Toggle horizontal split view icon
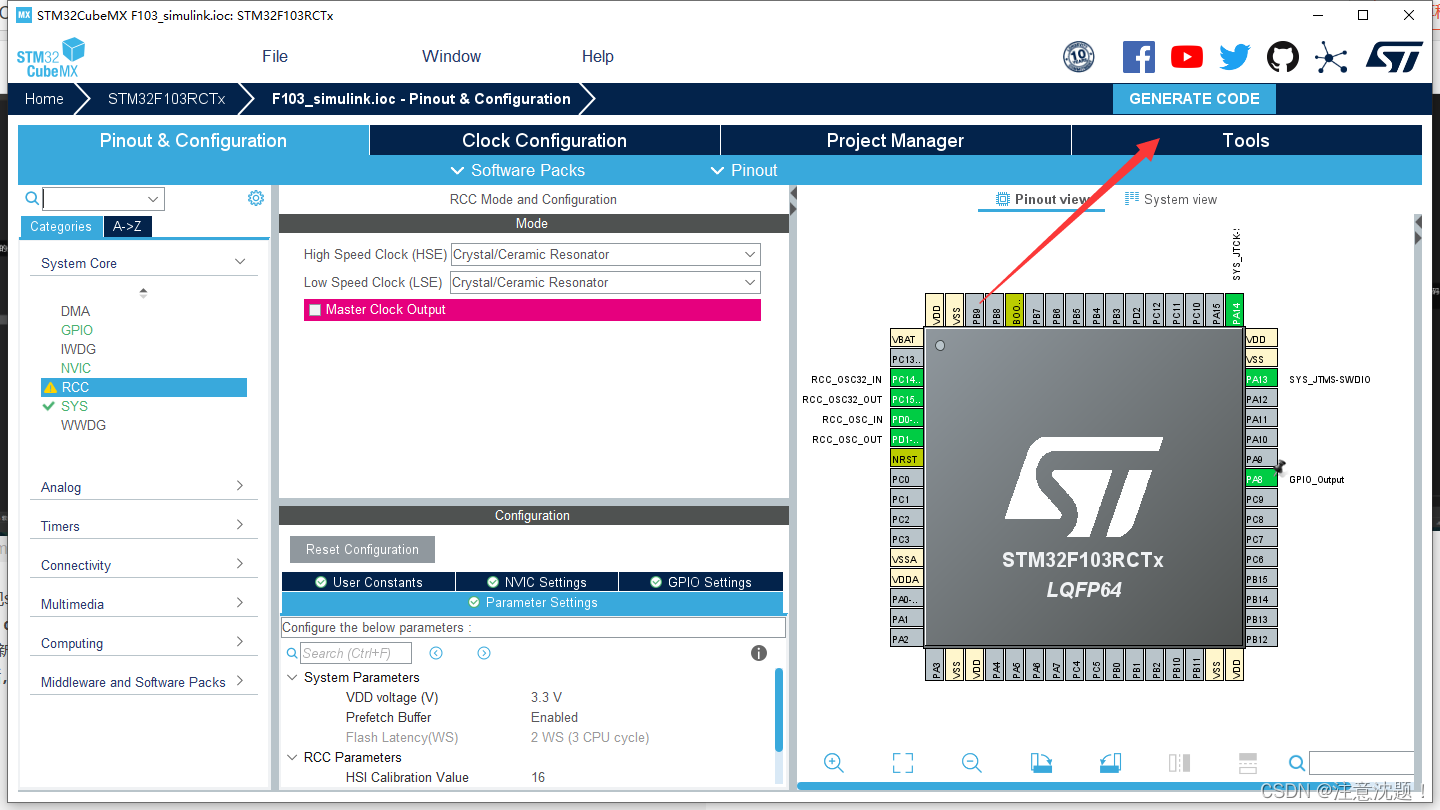1440x810 pixels. click(x=1248, y=763)
